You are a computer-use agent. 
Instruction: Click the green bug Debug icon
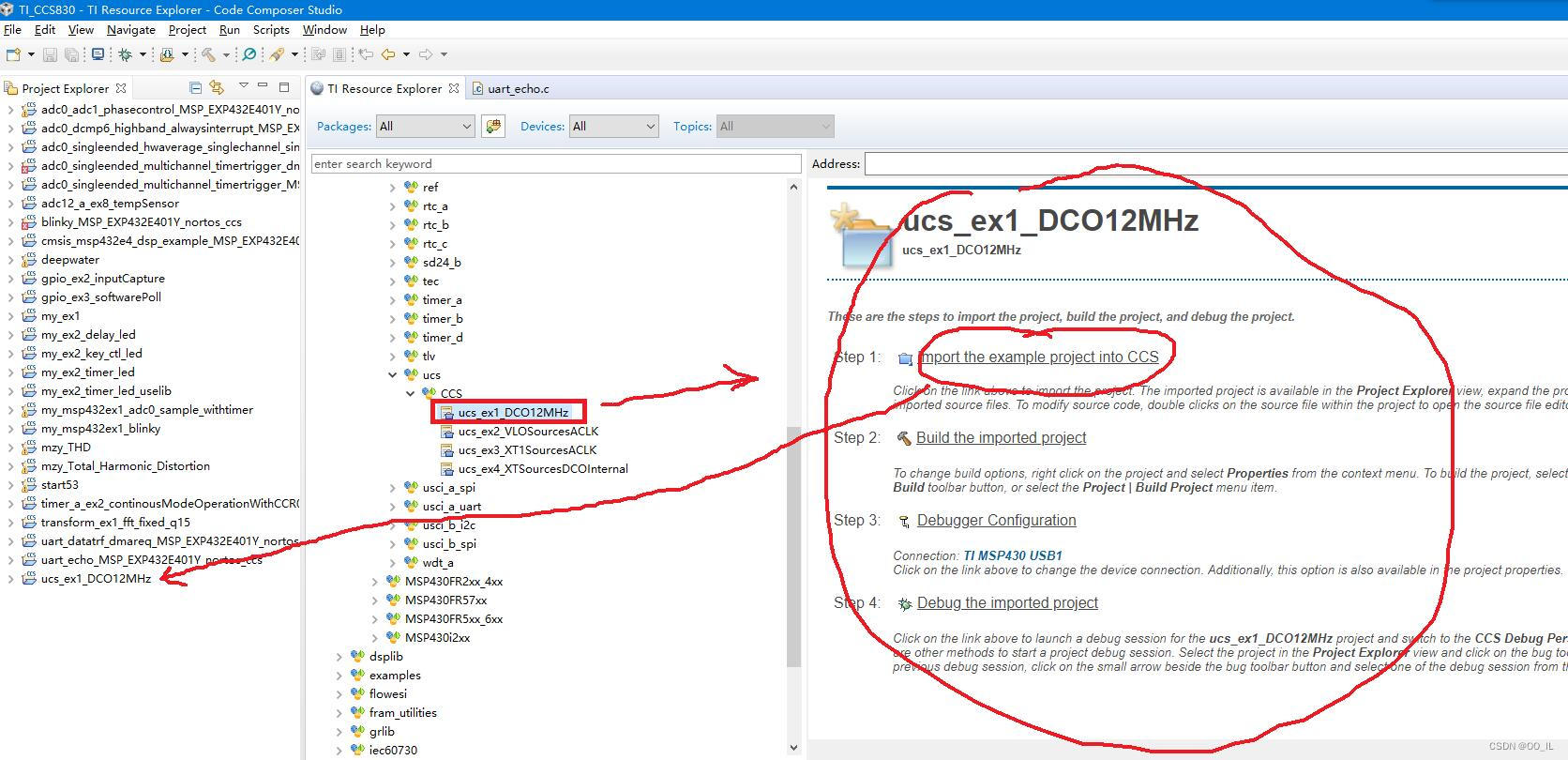click(125, 54)
